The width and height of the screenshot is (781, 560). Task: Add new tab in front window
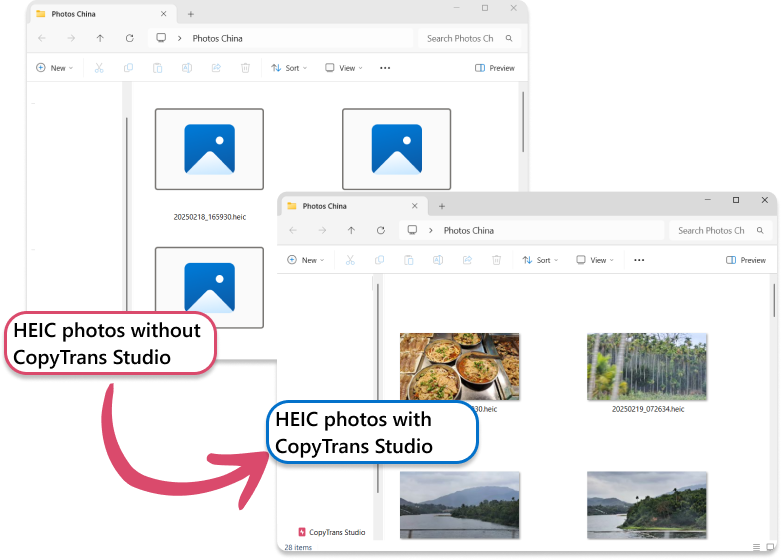442,206
